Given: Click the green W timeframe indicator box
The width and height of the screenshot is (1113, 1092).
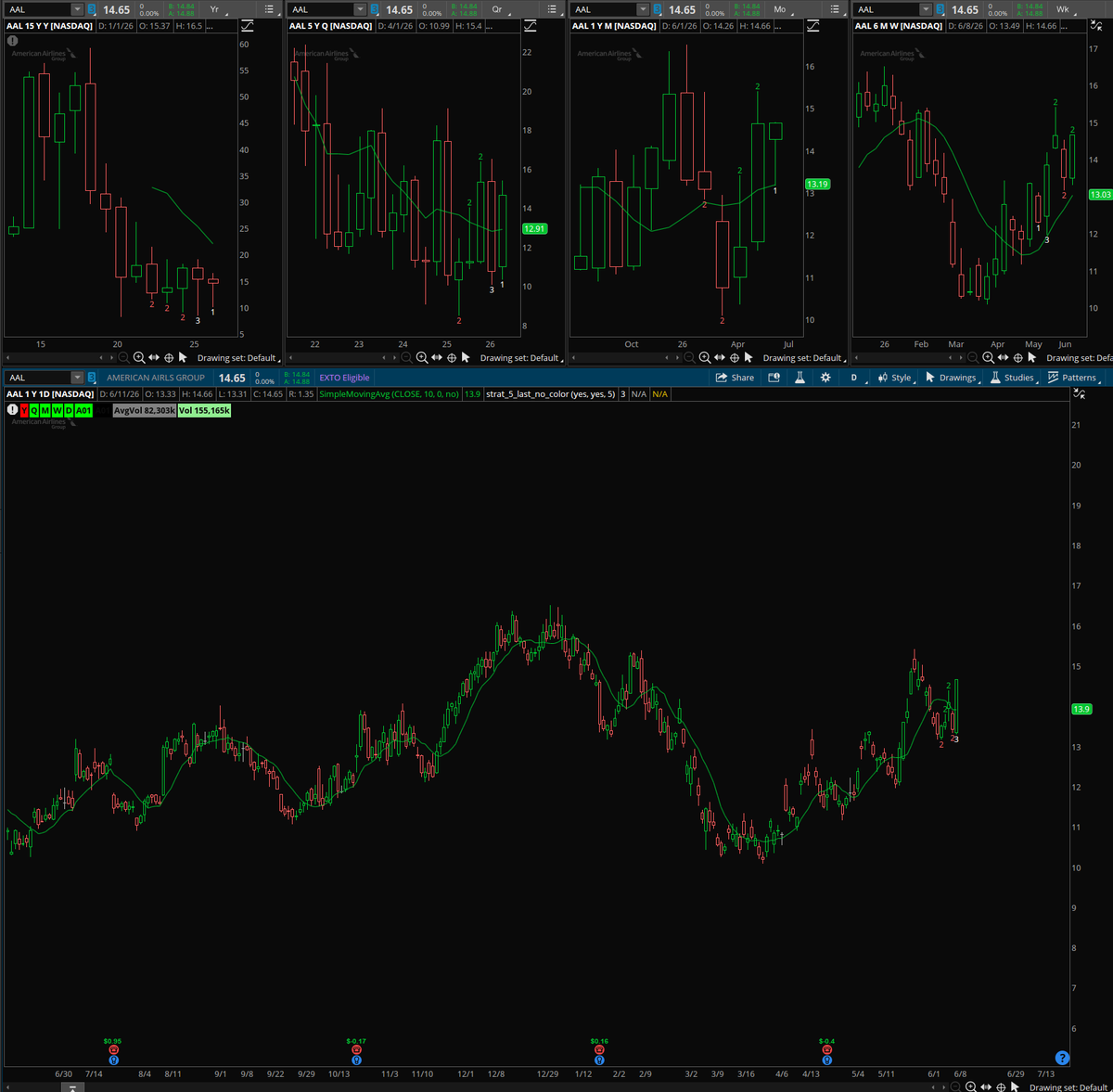Looking at the screenshot, I should (x=57, y=410).
